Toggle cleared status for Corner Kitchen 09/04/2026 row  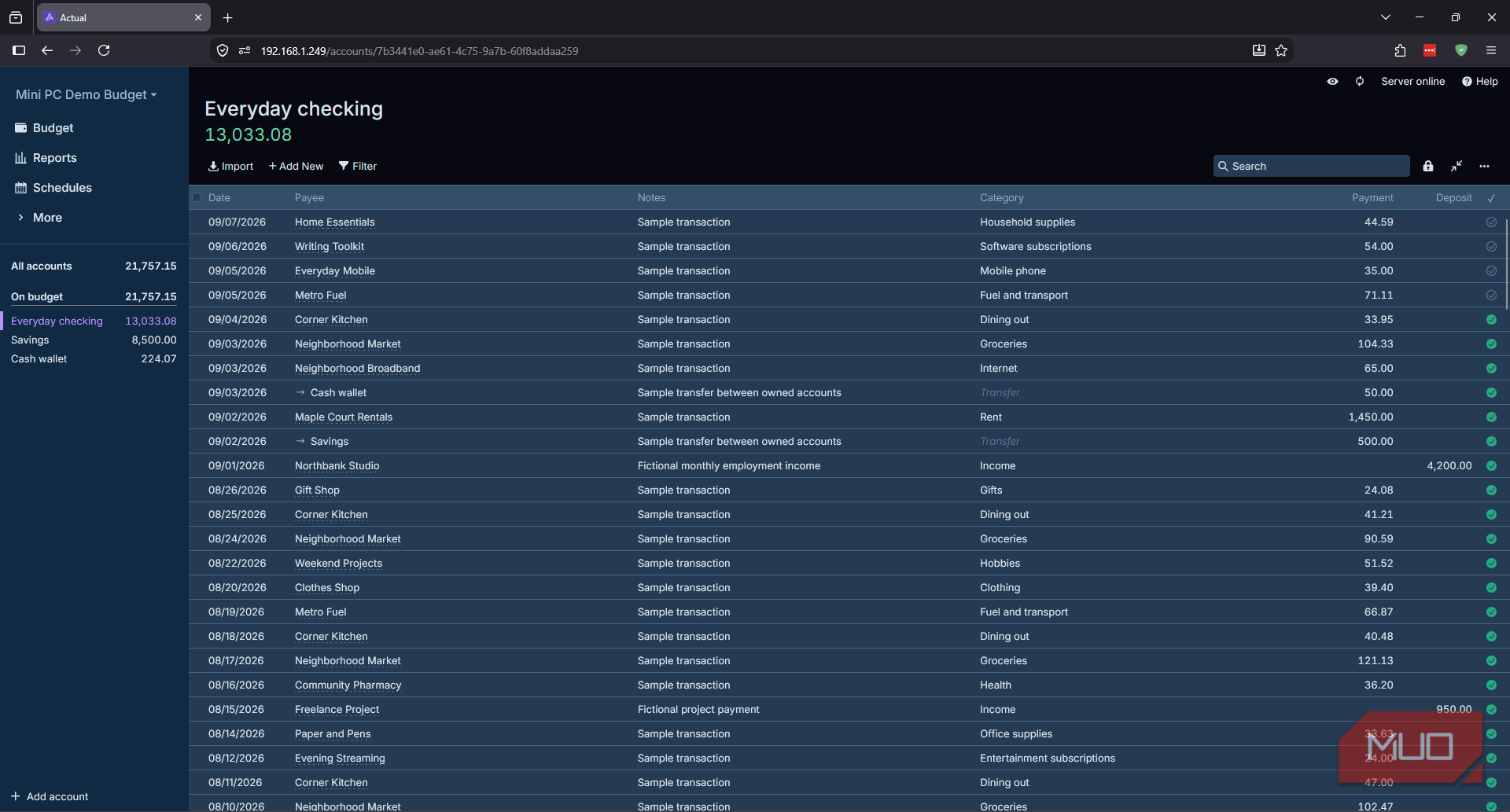[x=1491, y=320]
